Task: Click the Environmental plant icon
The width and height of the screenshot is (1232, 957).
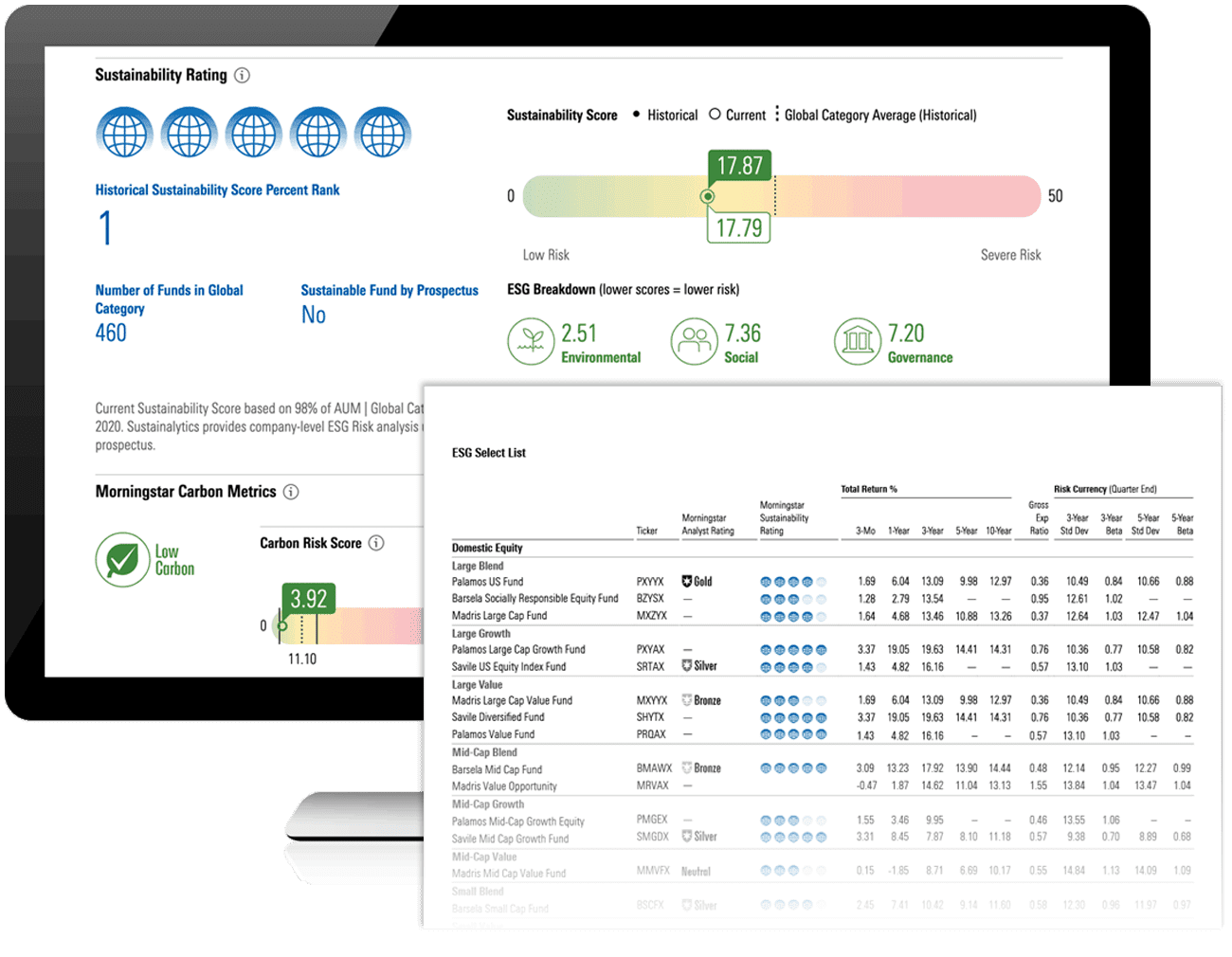Action: [531, 341]
